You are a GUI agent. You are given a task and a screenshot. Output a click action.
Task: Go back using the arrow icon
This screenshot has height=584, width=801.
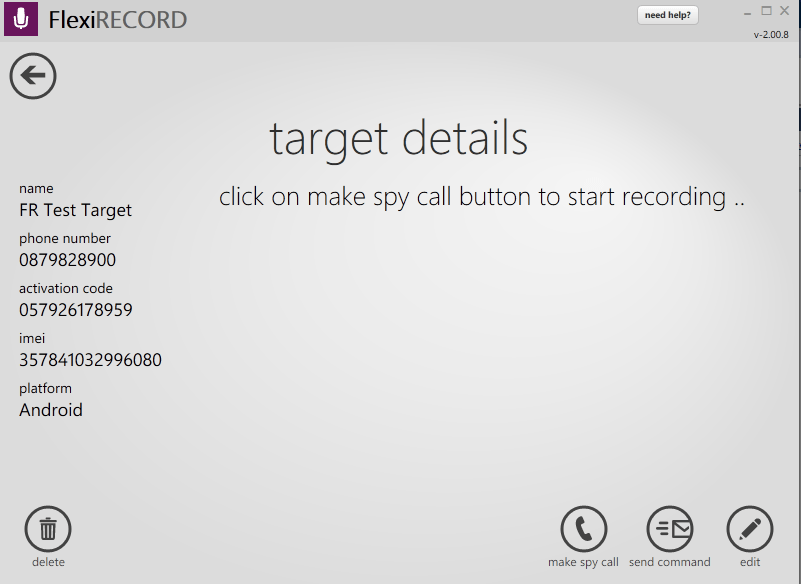click(33, 76)
